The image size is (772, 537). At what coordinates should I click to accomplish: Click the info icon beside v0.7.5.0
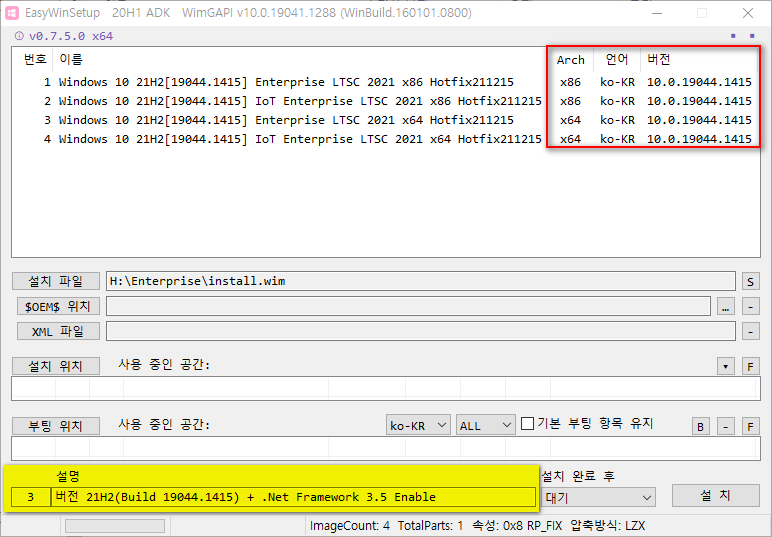19,36
